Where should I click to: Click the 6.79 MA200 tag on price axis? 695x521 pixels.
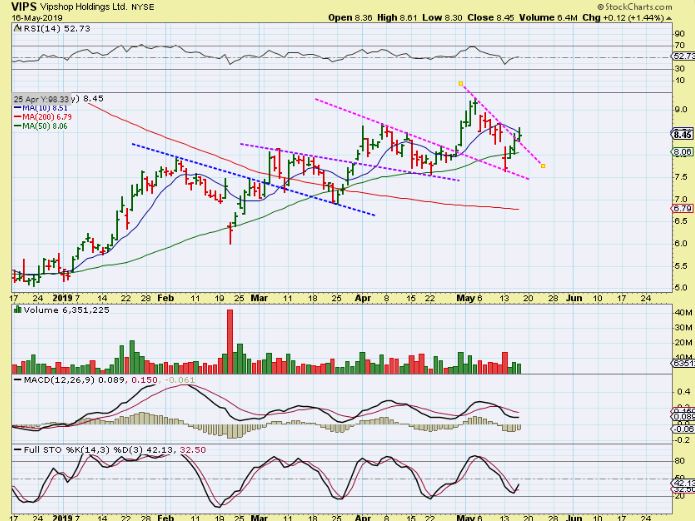[x=683, y=208]
